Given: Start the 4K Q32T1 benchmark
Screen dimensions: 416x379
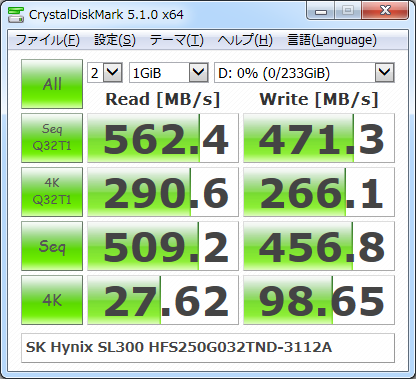Looking at the screenshot, I should (x=52, y=192).
